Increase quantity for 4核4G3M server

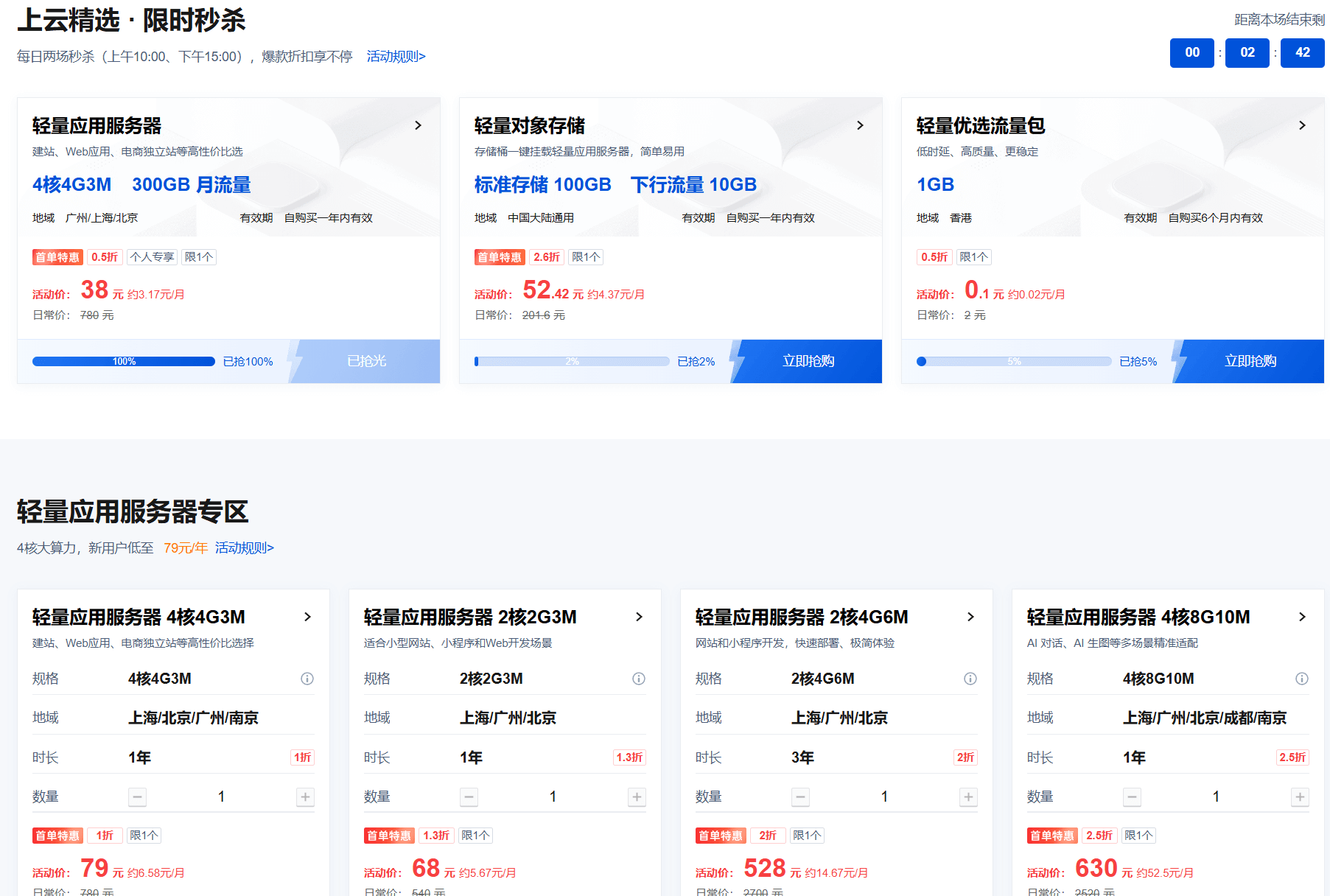305,797
